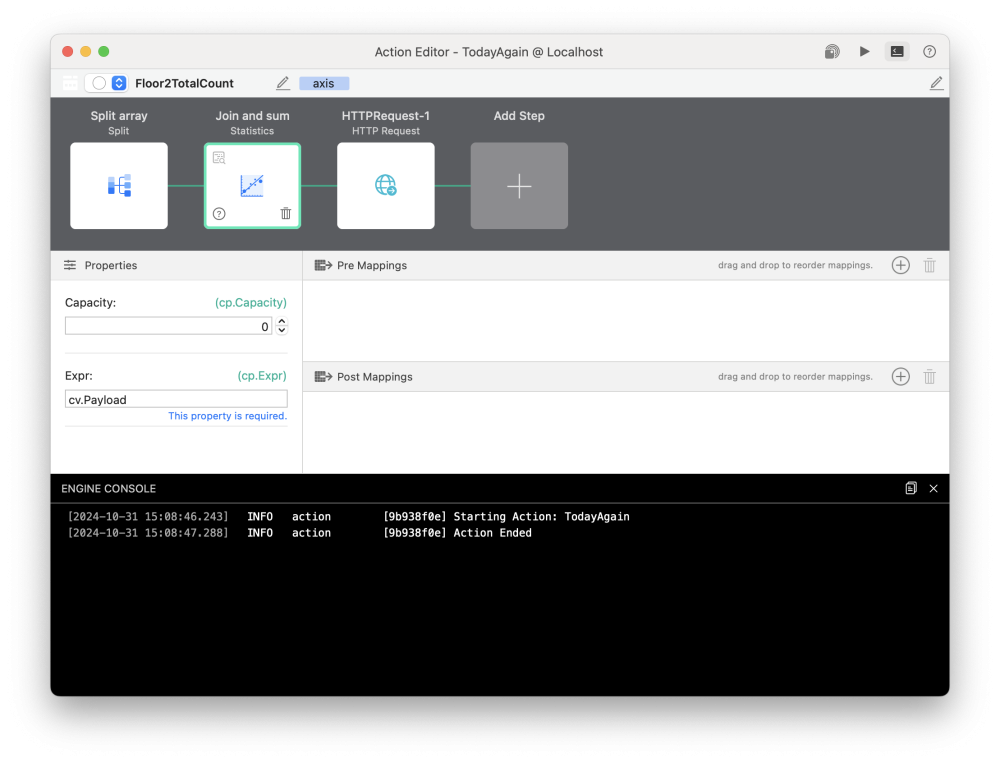1000x763 pixels.
Task: Click the broadcast/debug icon in title bar
Action: click(832, 52)
